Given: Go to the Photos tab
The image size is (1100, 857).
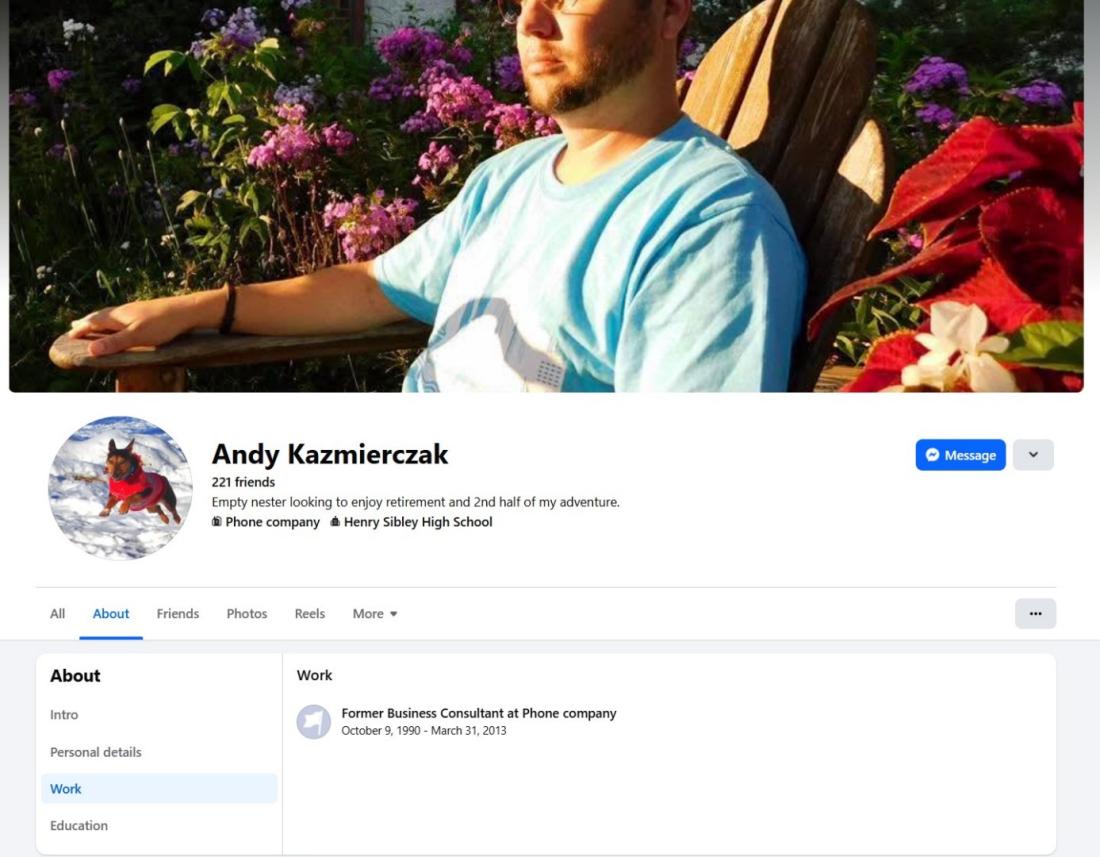Looking at the screenshot, I should (x=247, y=614).
